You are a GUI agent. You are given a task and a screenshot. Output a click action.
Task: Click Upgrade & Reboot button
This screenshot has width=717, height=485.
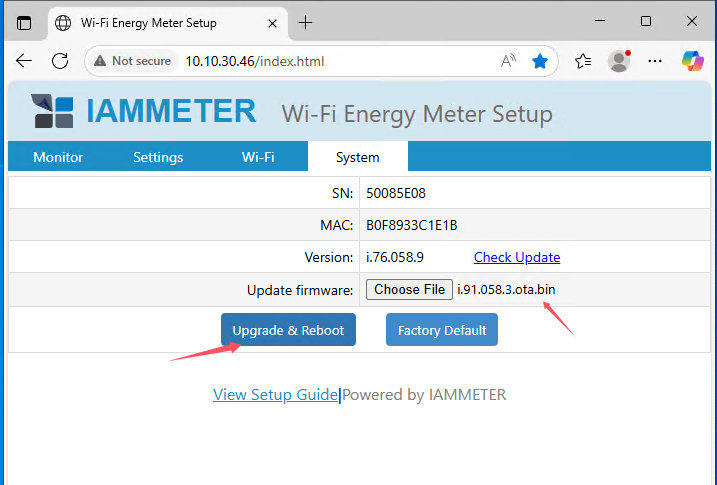tap(288, 330)
